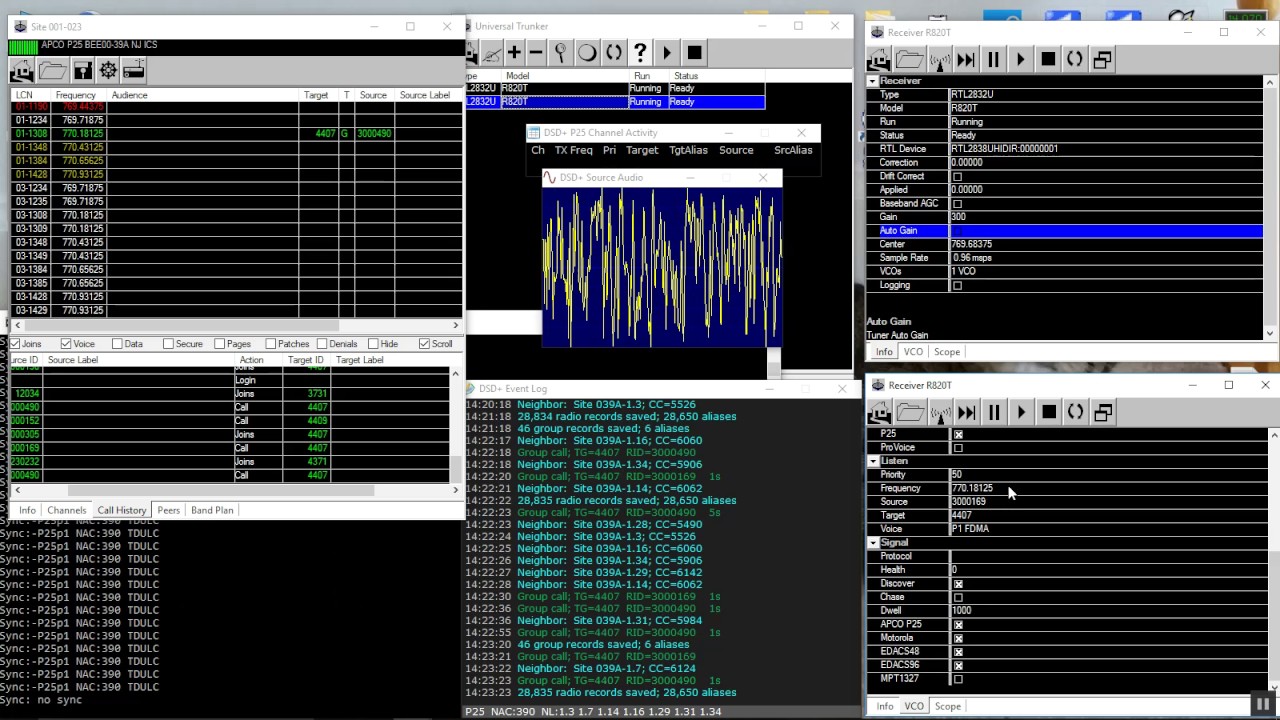Viewport: 1280px width, 720px height.
Task: Open help with the question mark icon
Action: point(640,53)
